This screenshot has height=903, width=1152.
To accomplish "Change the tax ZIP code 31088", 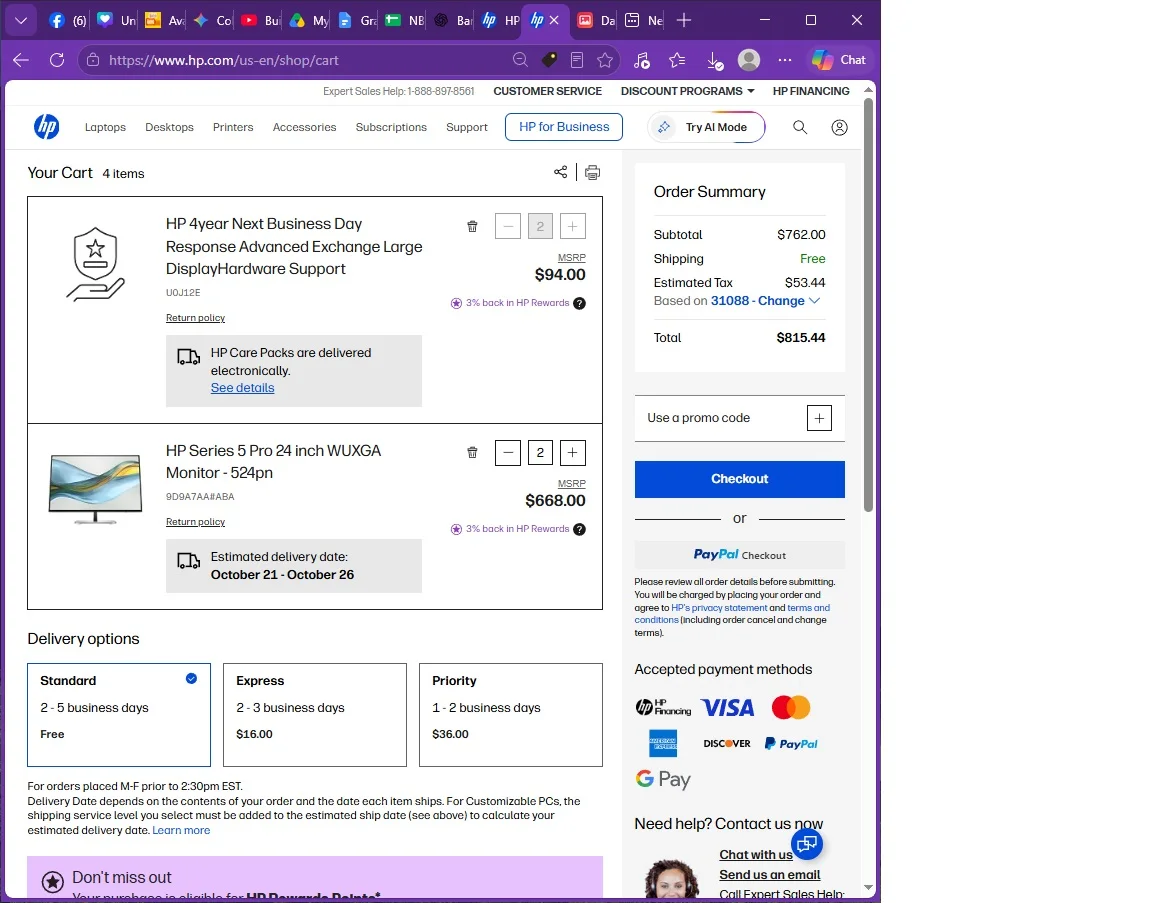I will 765,301.
